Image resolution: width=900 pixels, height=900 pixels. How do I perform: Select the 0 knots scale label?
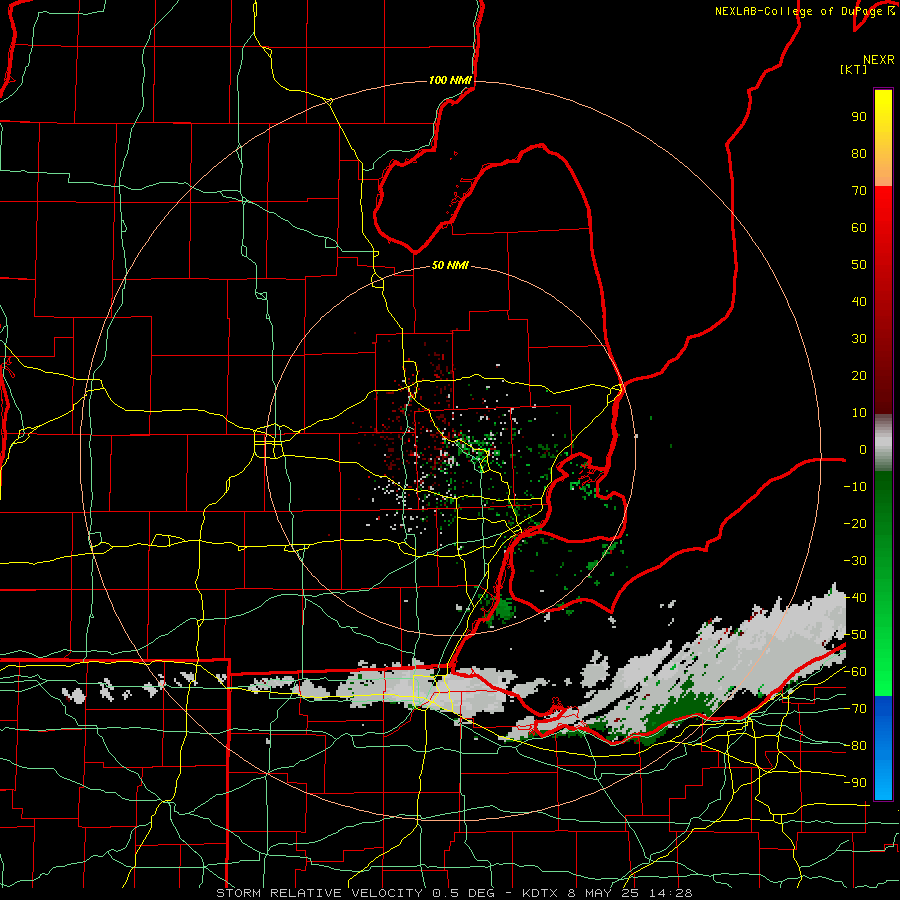pyautogui.click(x=863, y=449)
